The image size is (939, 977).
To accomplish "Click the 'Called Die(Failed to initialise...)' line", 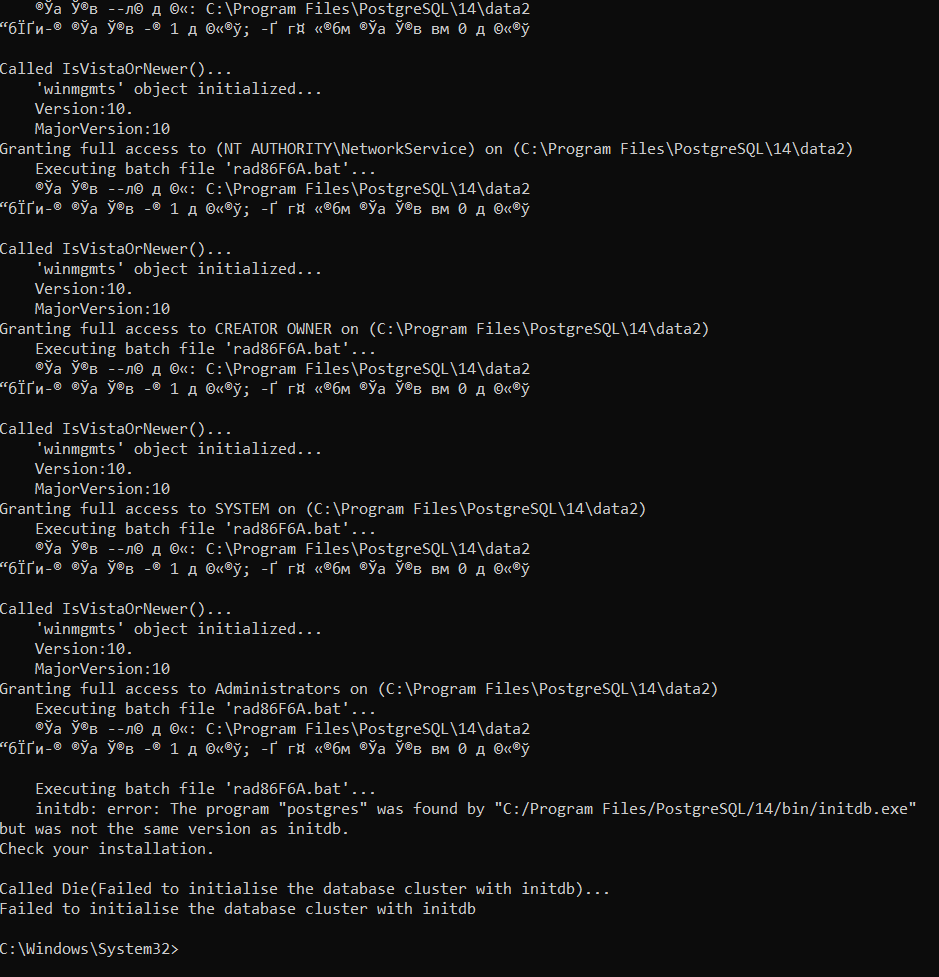I will [304, 888].
